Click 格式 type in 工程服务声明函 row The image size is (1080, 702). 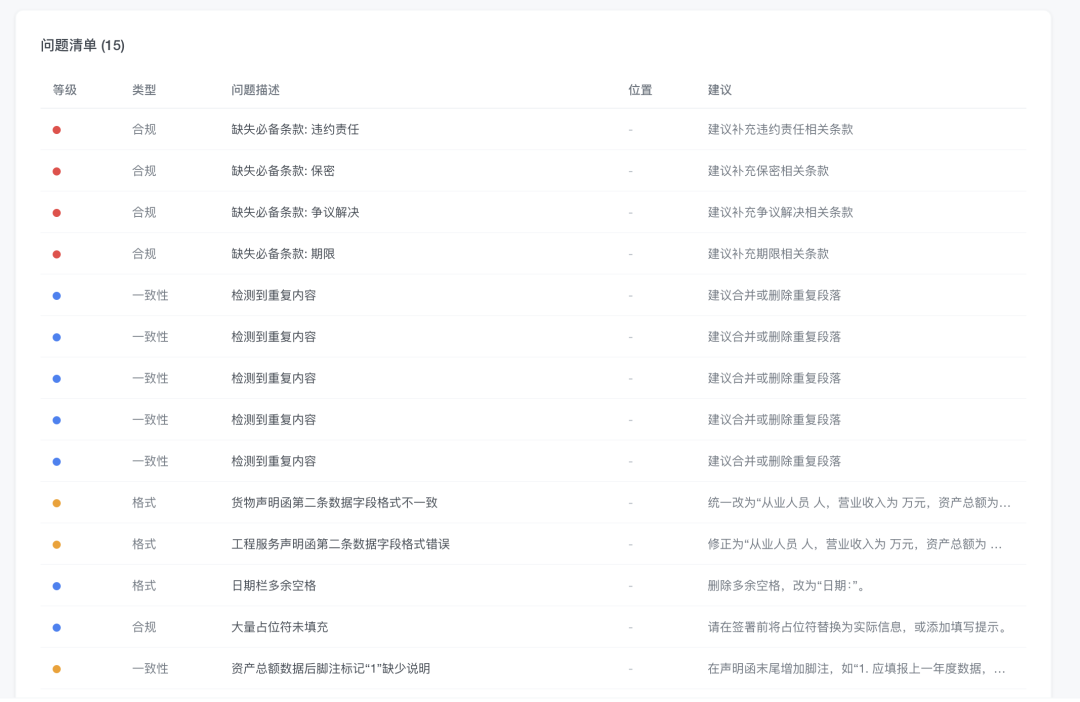[144, 544]
